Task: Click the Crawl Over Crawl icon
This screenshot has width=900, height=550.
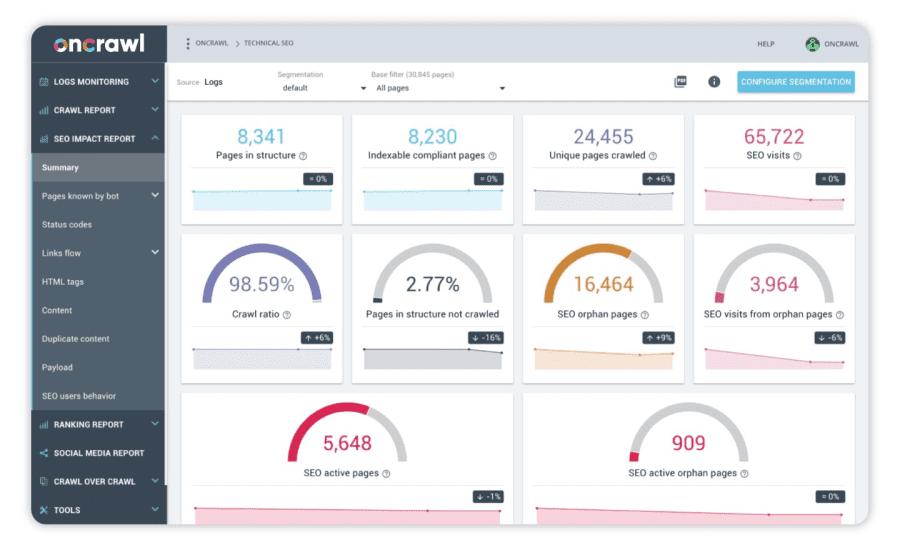Action: (44, 482)
